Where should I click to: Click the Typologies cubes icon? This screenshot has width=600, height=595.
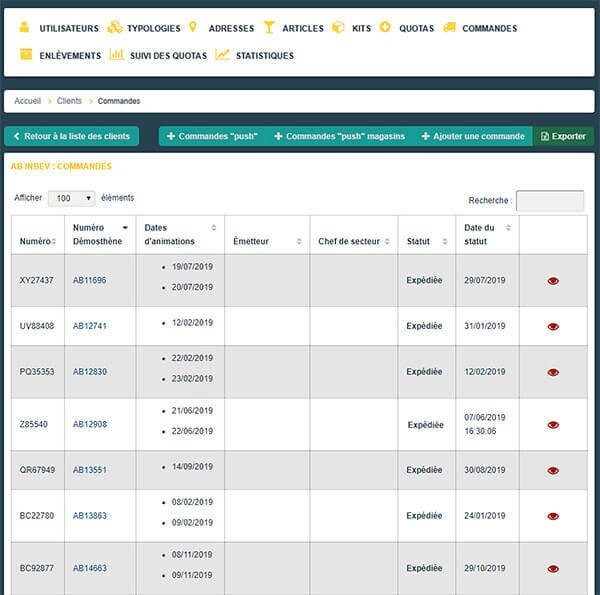pyautogui.click(x=115, y=27)
